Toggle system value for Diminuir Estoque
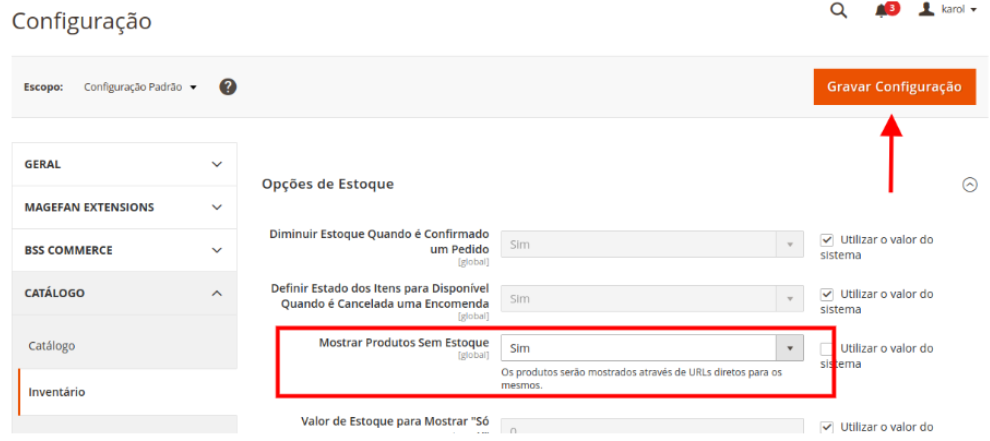The image size is (990, 441). (x=826, y=240)
